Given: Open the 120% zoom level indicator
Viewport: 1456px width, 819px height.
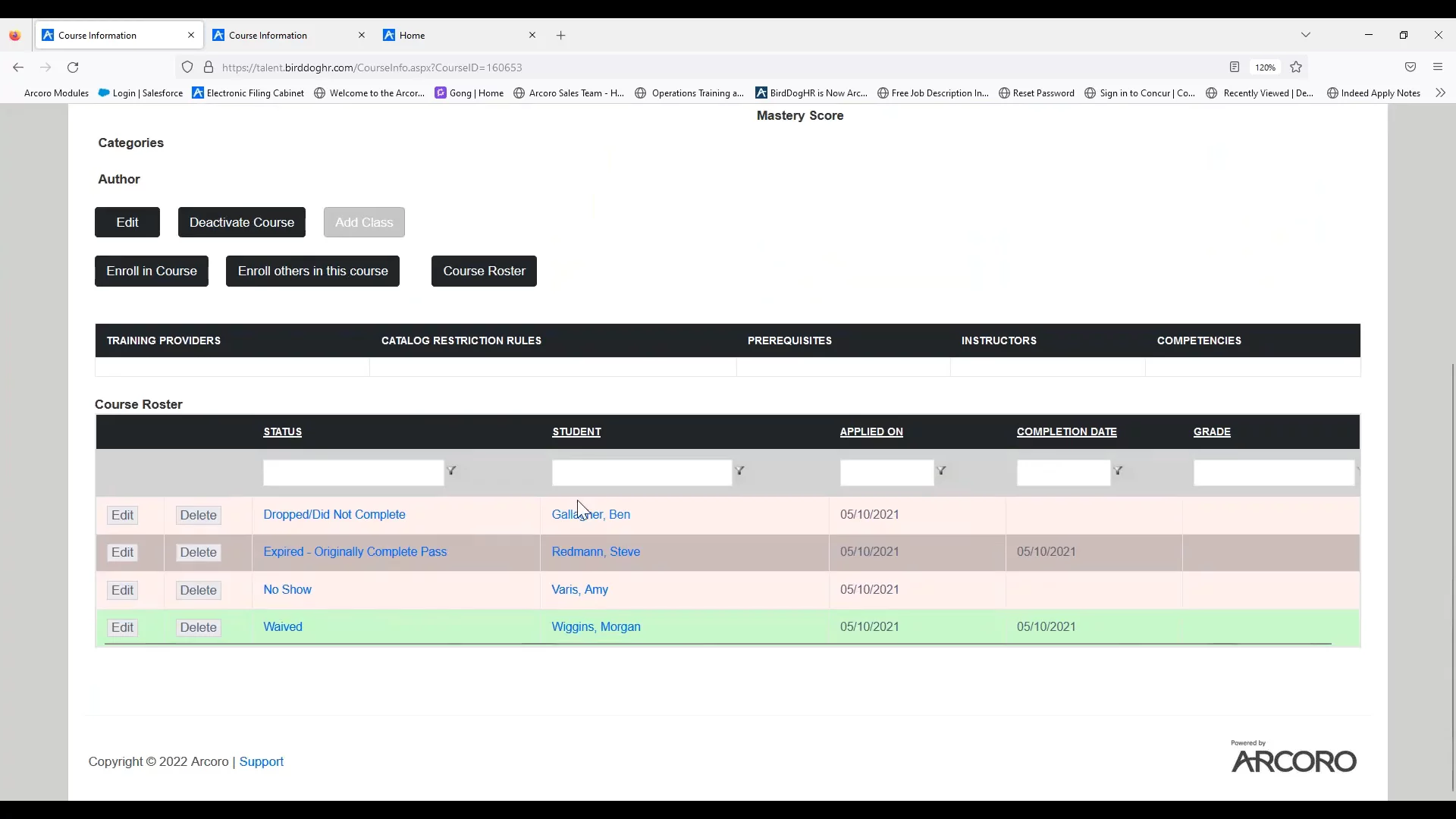Looking at the screenshot, I should [x=1265, y=67].
